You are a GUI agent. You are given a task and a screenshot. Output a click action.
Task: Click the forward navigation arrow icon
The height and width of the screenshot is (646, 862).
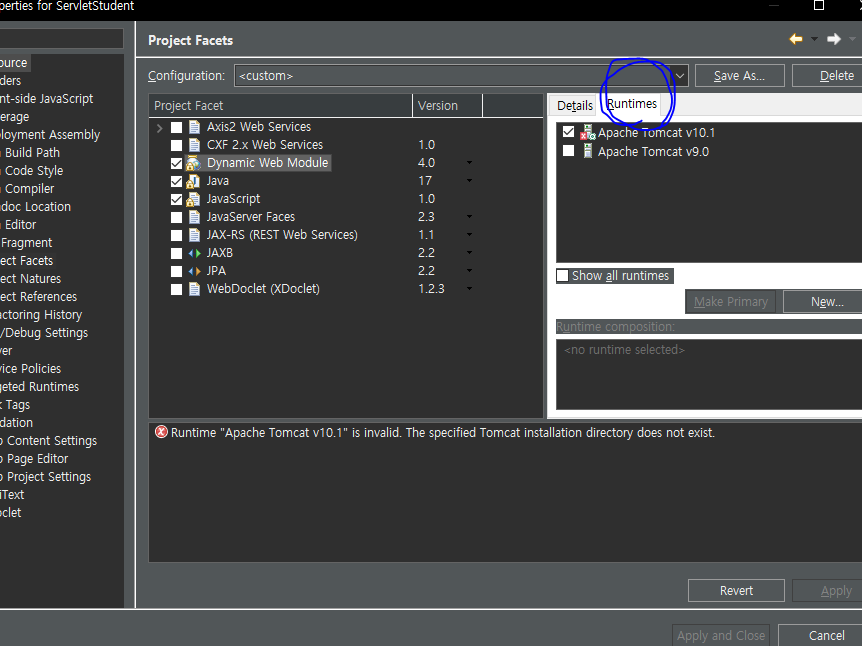pos(834,39)
